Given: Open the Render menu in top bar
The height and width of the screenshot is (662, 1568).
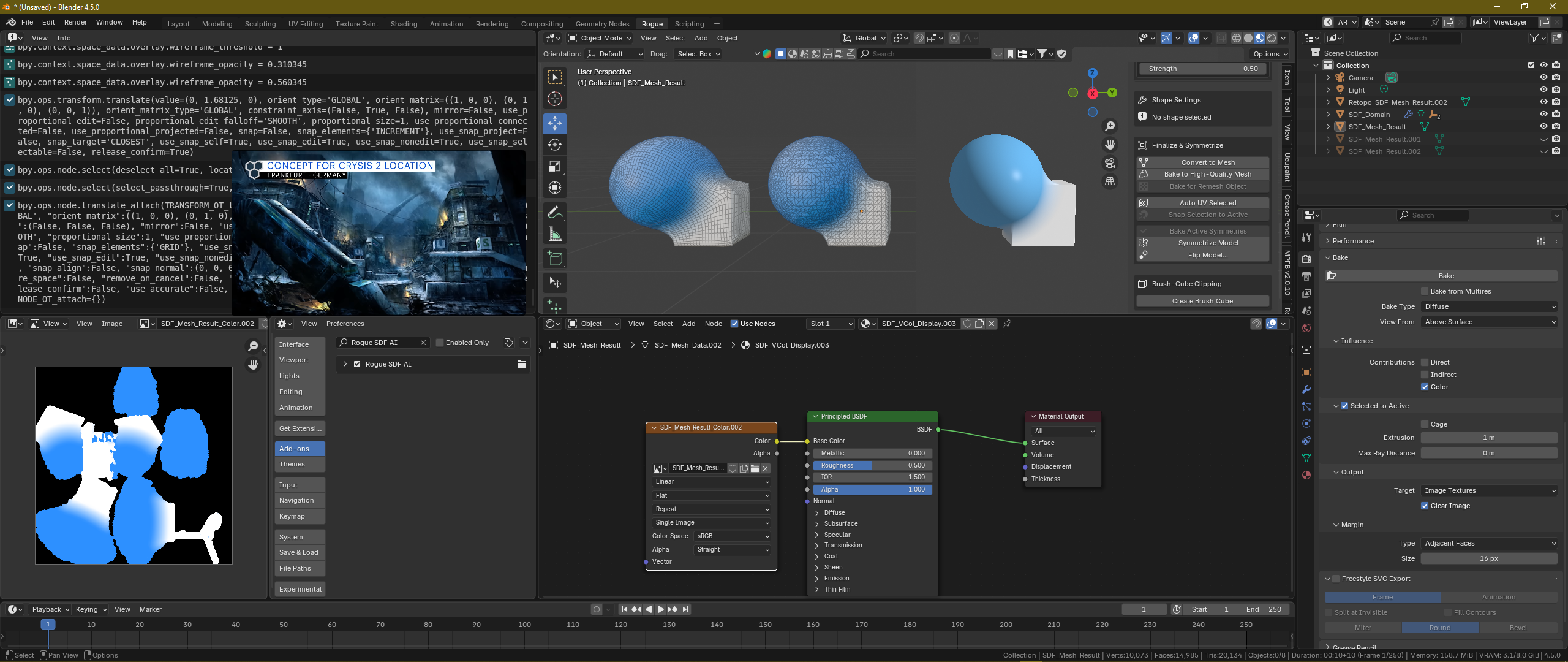Looking at the screenshot, I should [75, 22].
